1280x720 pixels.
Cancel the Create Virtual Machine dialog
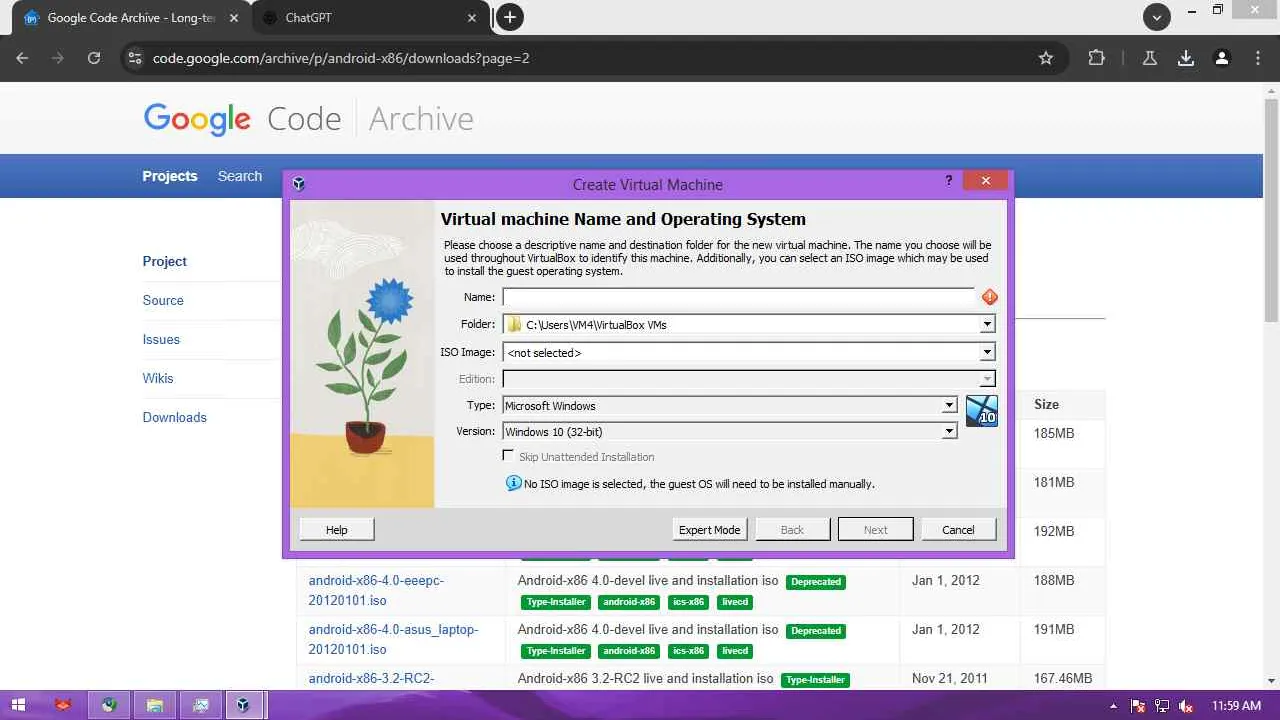pos(958,529)
